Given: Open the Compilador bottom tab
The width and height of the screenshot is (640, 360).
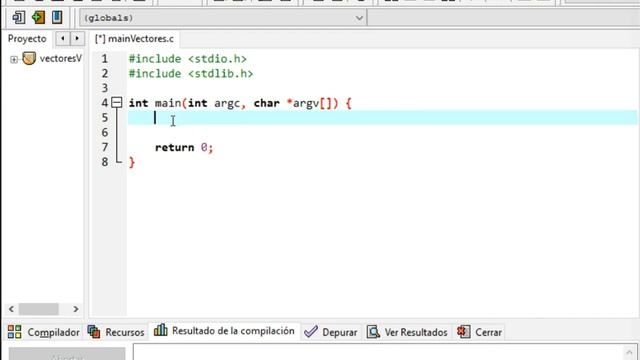Looking at the screenshot, I should click(44, 332).
